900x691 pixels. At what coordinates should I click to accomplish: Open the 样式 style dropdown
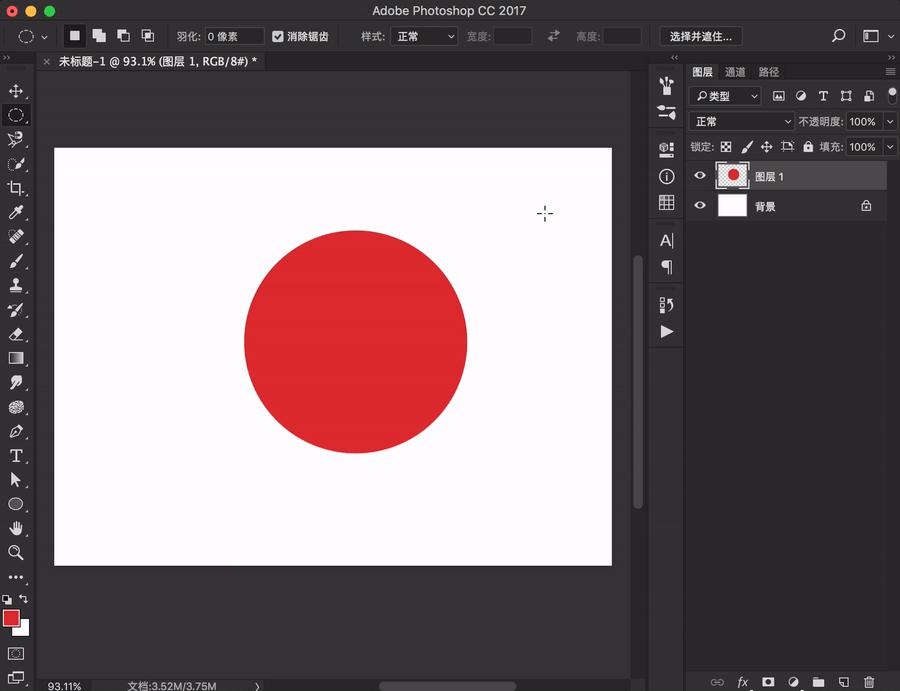coord(423,36)
